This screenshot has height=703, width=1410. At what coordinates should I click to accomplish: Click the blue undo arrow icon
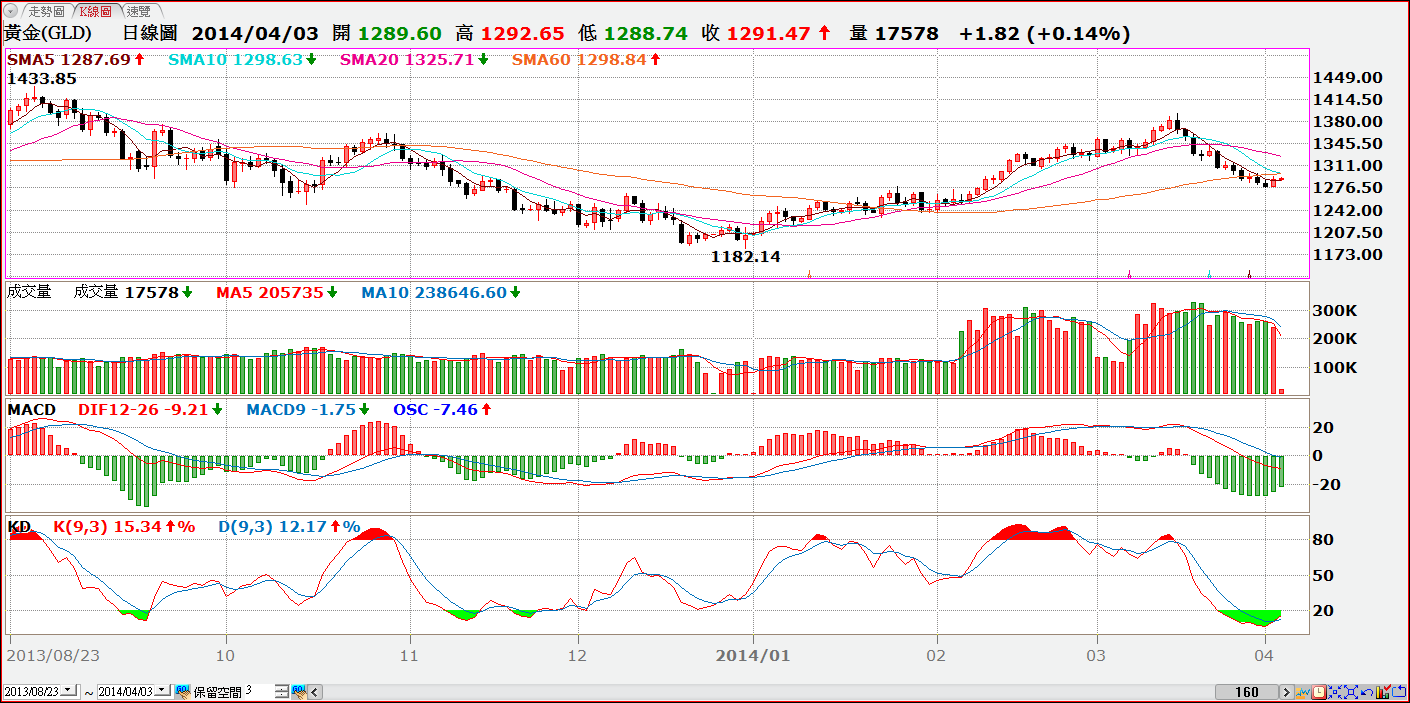coord(1367,692)
